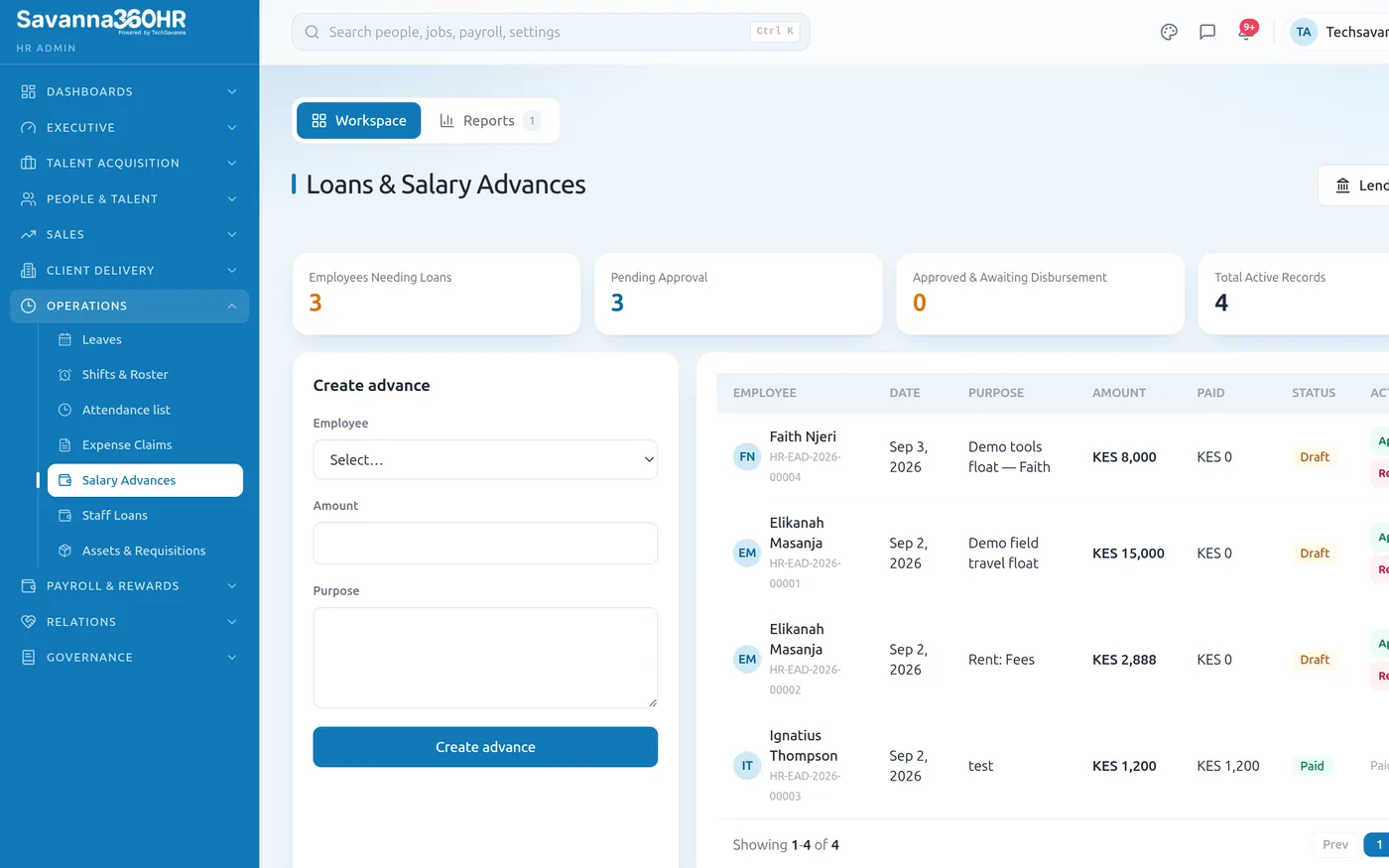
Task: Click the Paid status badge
Action: 1312,766
